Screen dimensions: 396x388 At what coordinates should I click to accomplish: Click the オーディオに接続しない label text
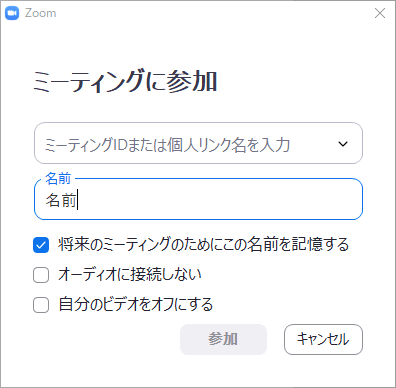[x=130, y=274]
